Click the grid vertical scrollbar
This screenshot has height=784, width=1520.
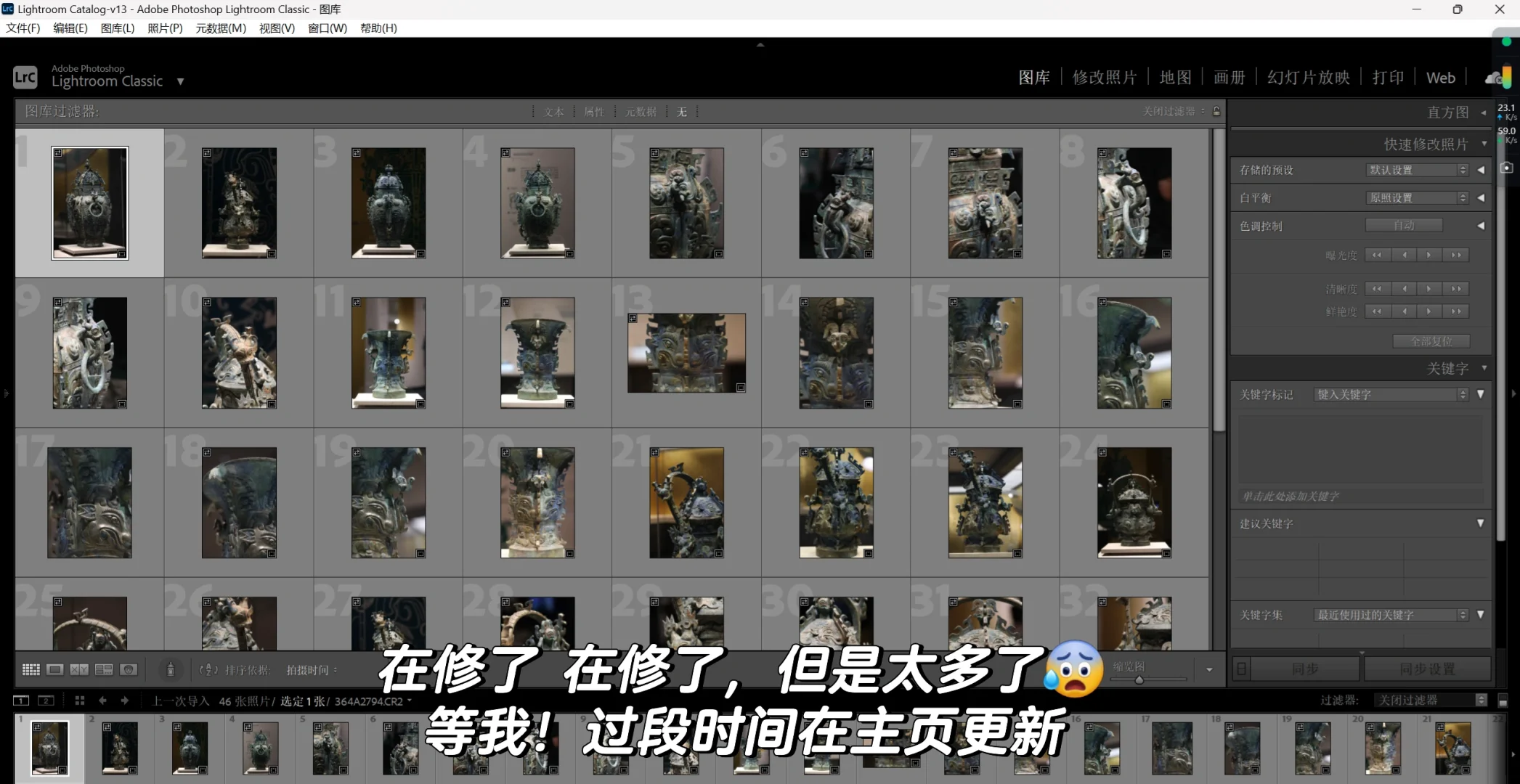[1219, 279]
